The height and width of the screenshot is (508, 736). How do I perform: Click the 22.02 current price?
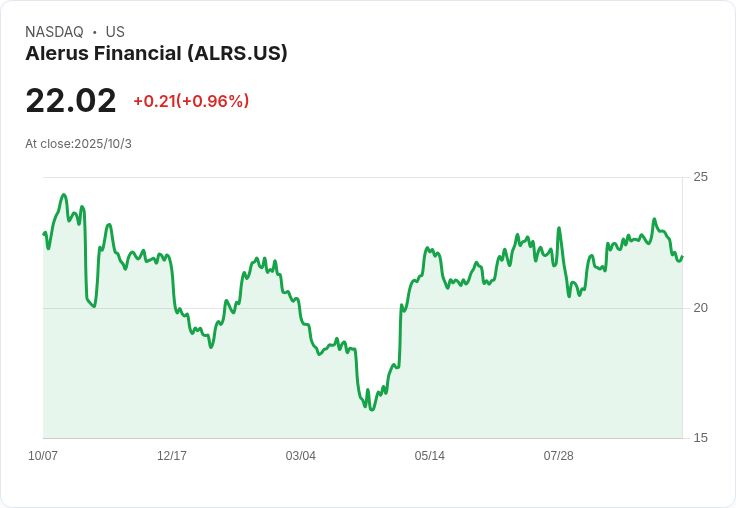[71, 100]
